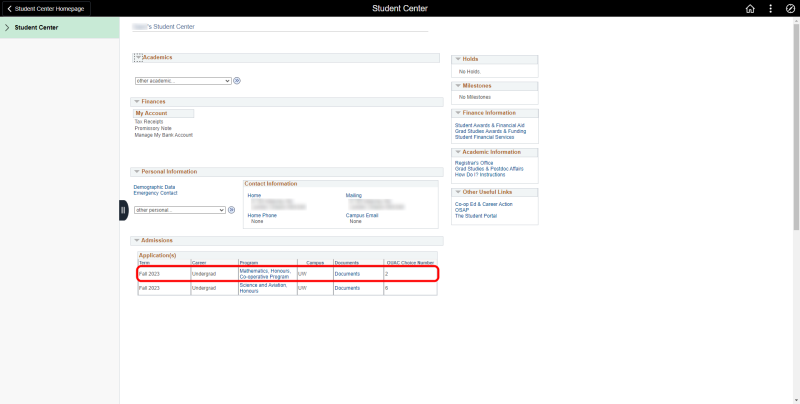Open The Student Portal link
This screenshot has height=404, width=800.
(x=476, y=216)
